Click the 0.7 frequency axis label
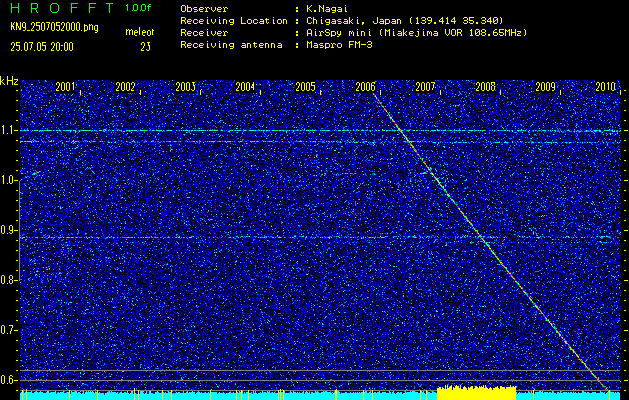The image size is (629, 400). [8, 330]
